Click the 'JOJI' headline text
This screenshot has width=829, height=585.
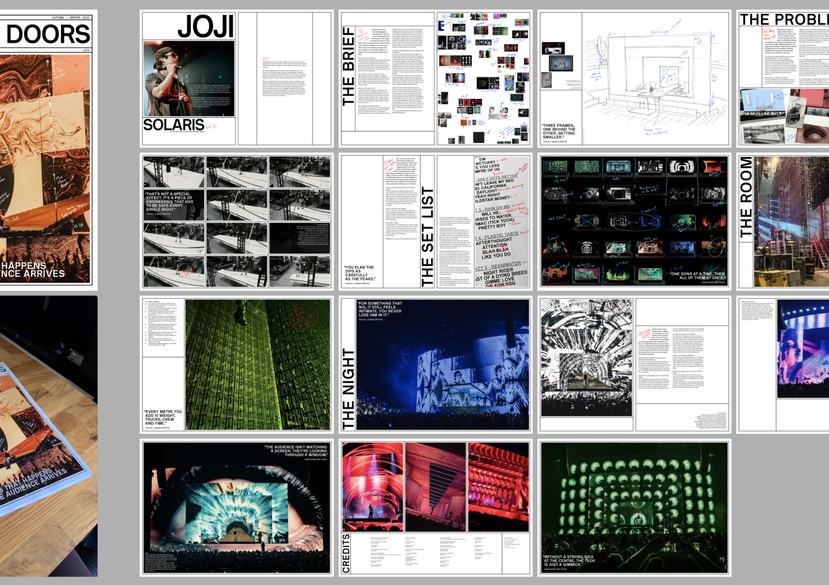coord(205,26)
